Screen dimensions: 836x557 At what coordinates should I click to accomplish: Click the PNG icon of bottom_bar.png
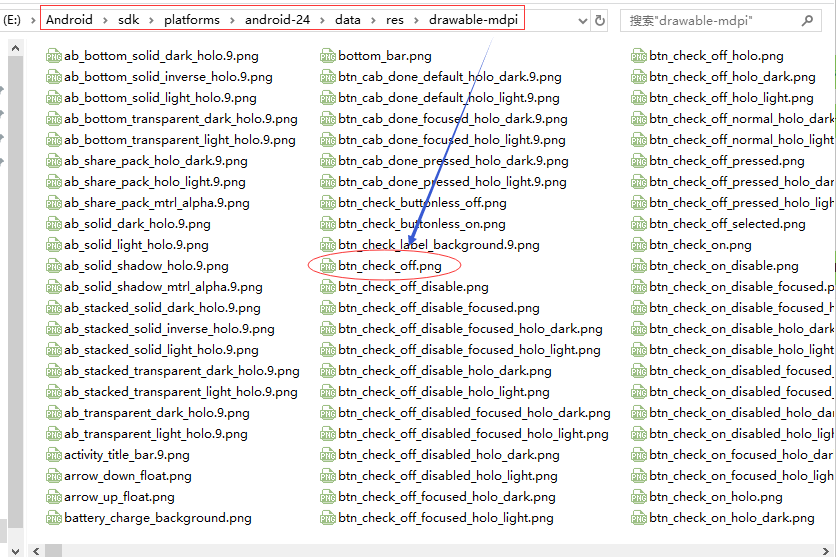(x=328, y=56)
